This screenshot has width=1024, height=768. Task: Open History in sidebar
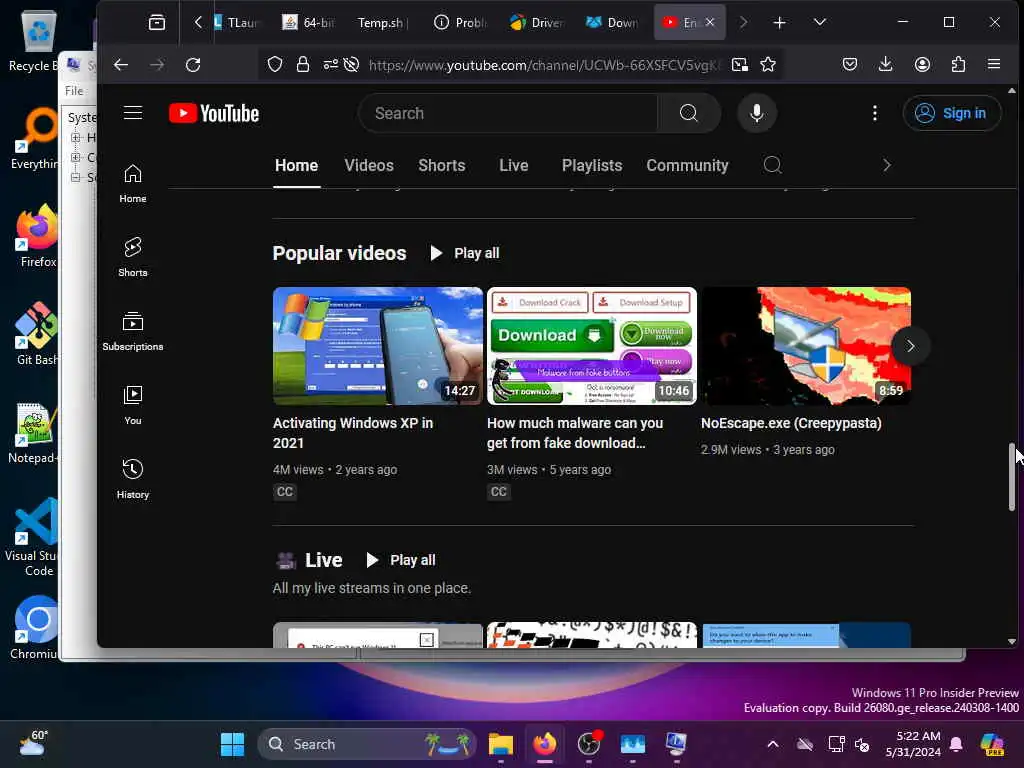point(133,480)
